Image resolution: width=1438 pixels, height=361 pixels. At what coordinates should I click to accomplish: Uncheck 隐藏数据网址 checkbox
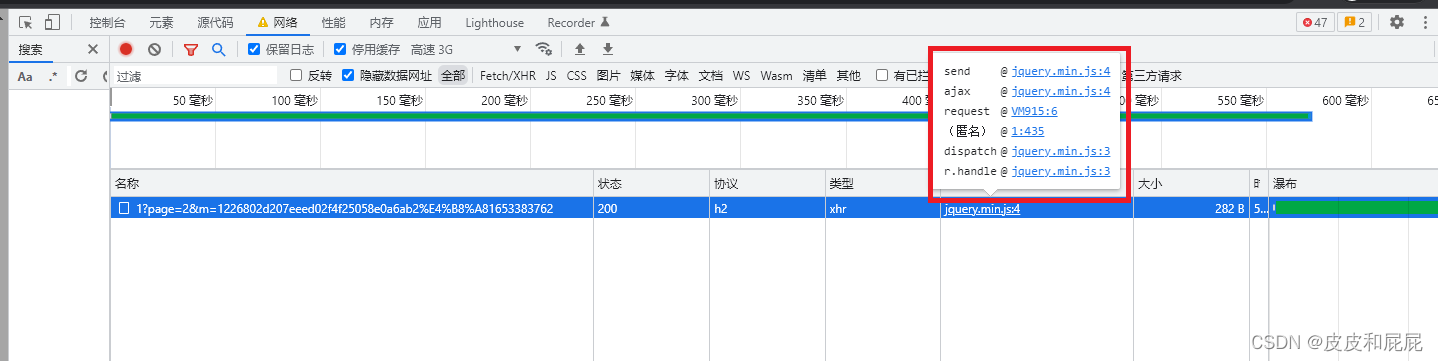[348, 75]
